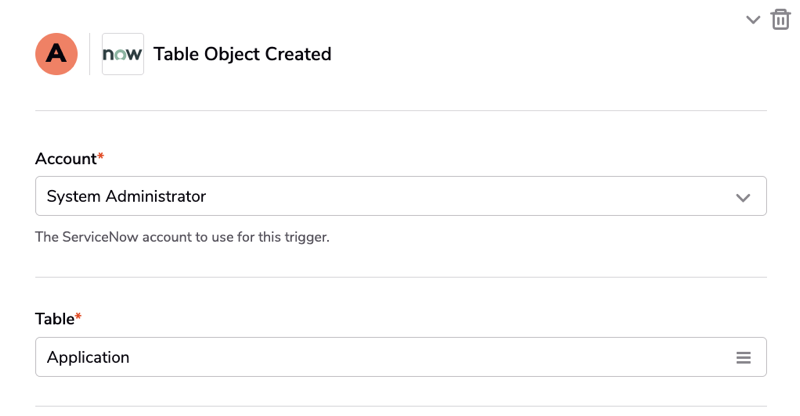Image resolution: width=800 pixels, height=416 pixels.
Task: Click the orange A step badge
Action: point(56,54)
